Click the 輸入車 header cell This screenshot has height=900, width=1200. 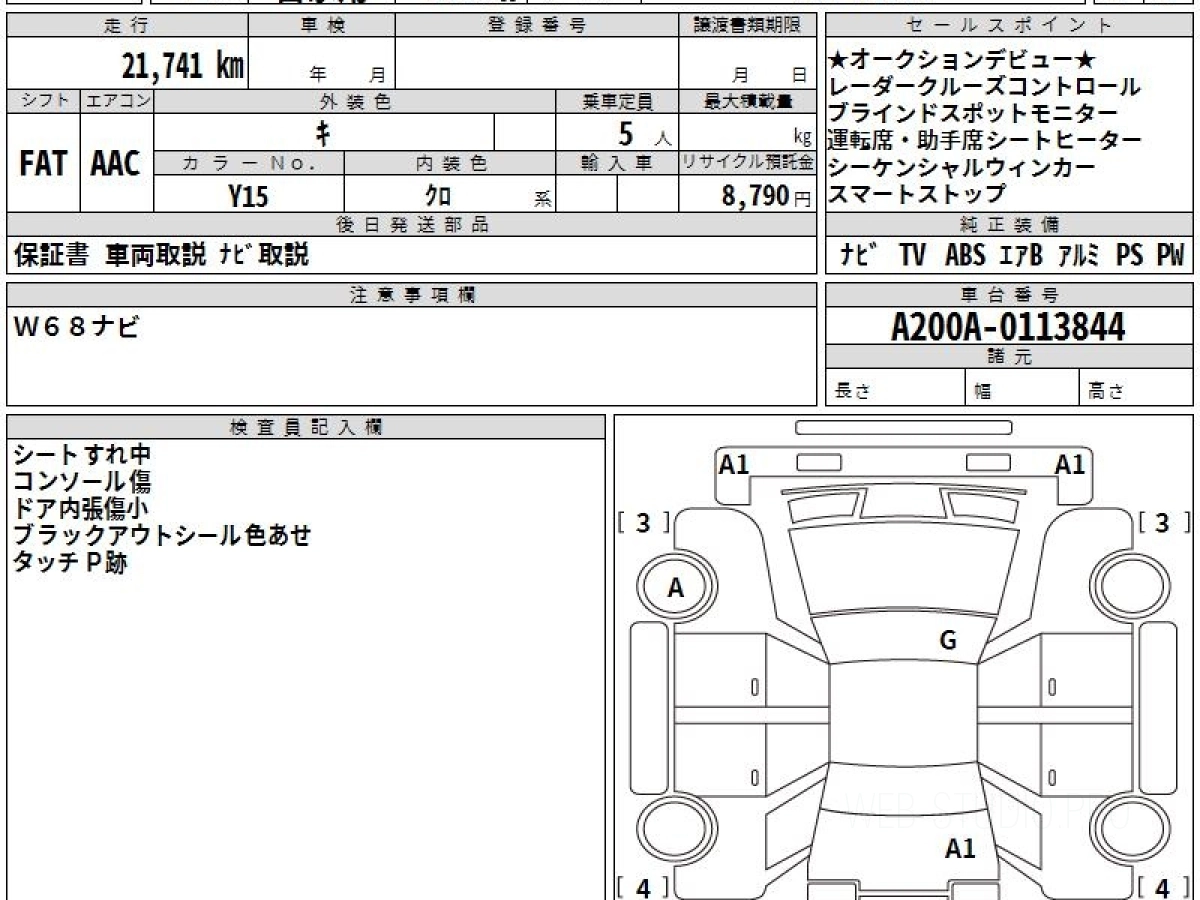coord(617,163)
